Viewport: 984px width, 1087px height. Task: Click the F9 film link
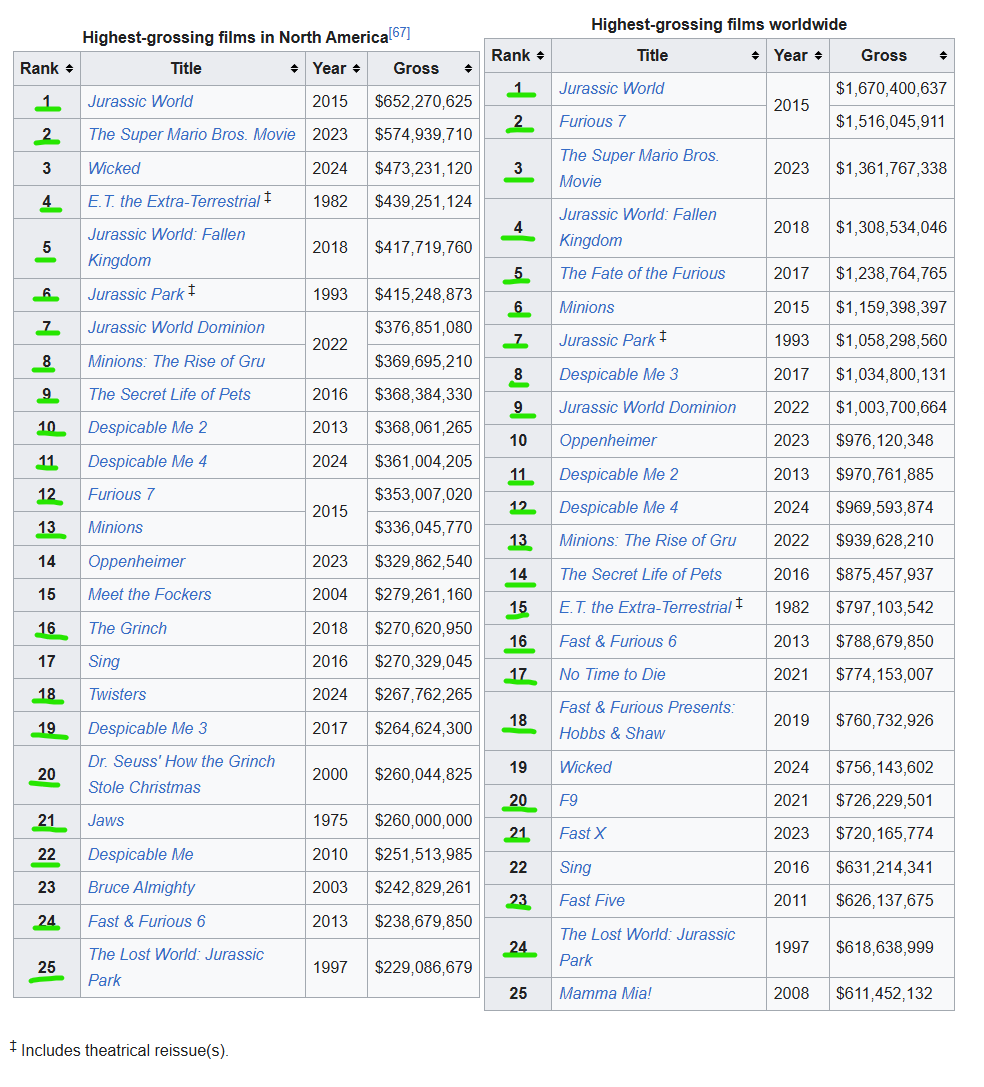(x=569, y=801)
